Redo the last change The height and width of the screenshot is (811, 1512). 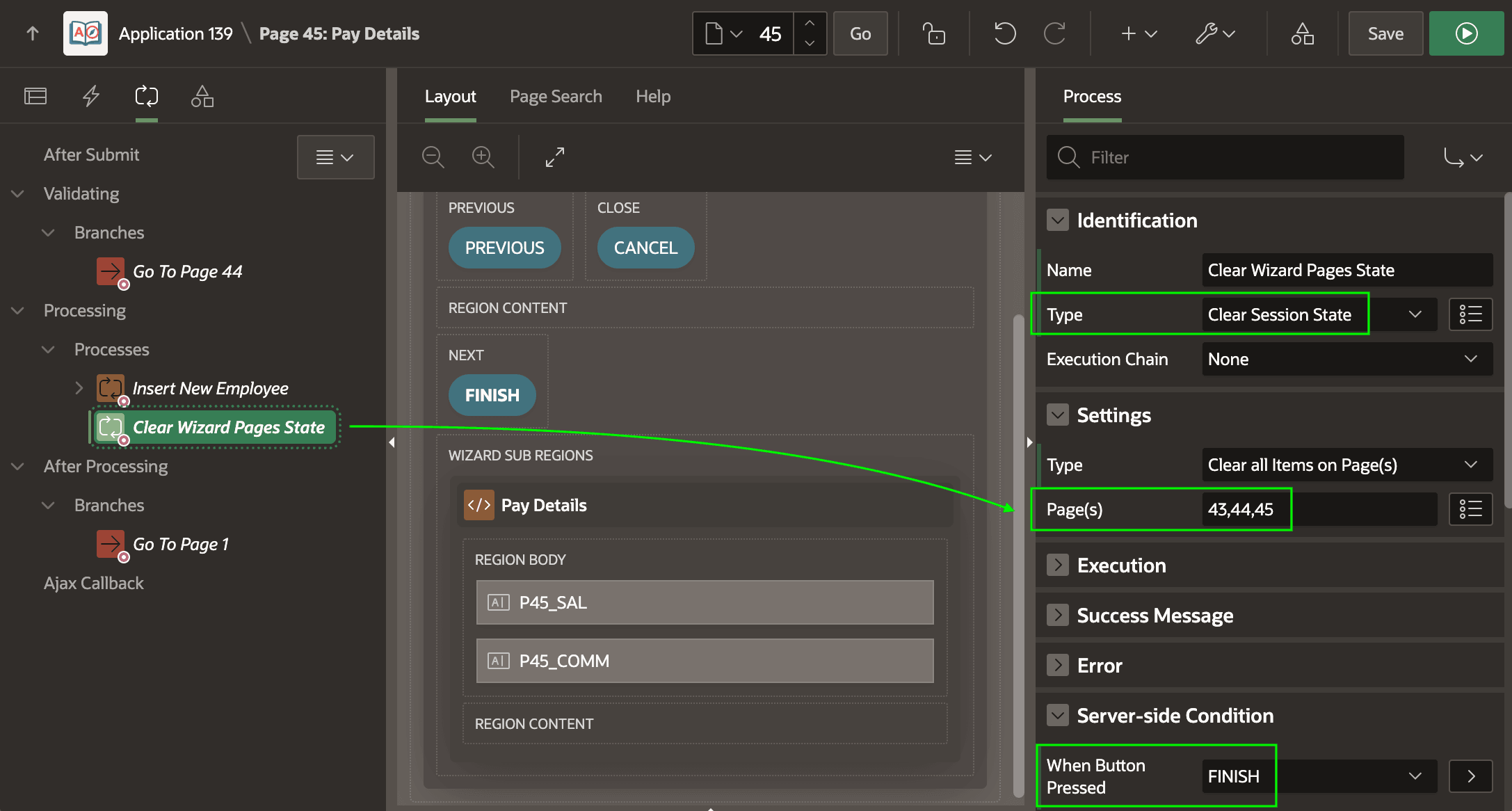[1055, 33]
